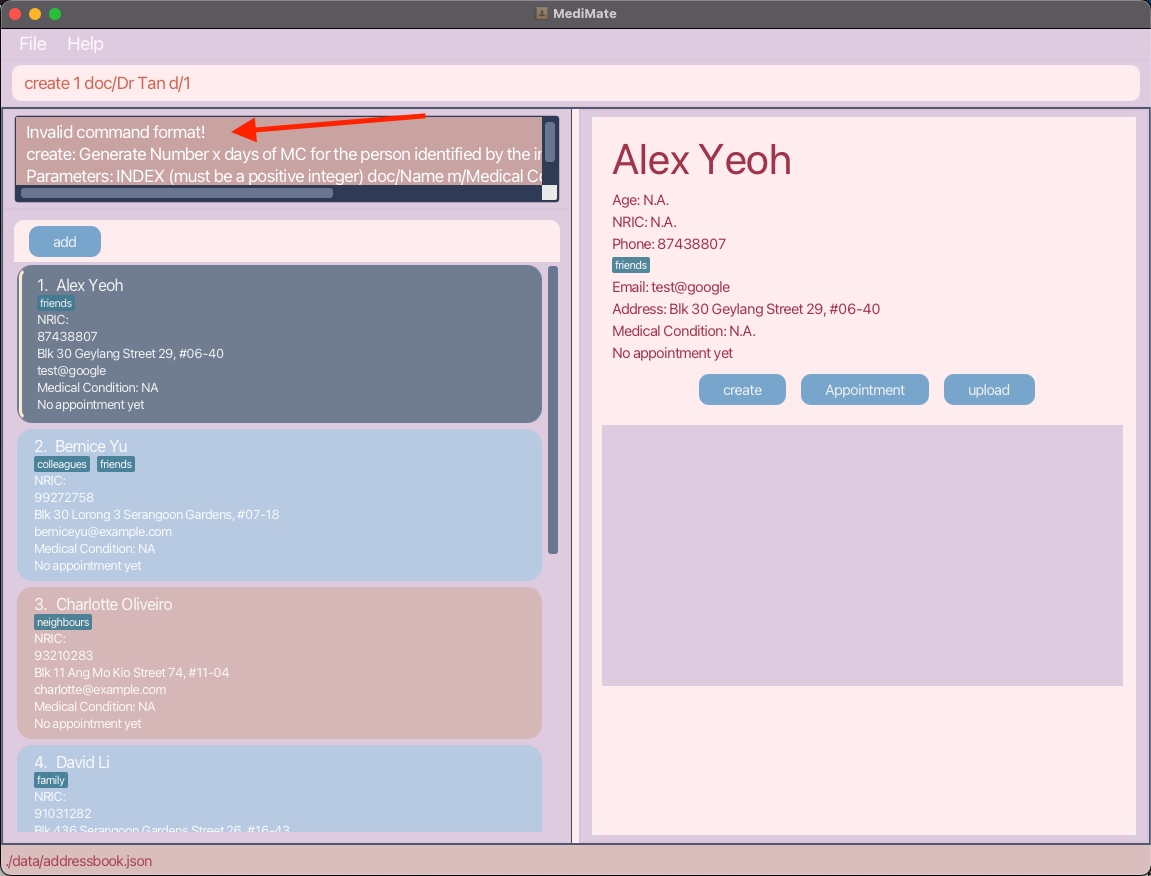Select the Bernice Yu patient card
Screen dimensions: 1151x876
[280, 505]
